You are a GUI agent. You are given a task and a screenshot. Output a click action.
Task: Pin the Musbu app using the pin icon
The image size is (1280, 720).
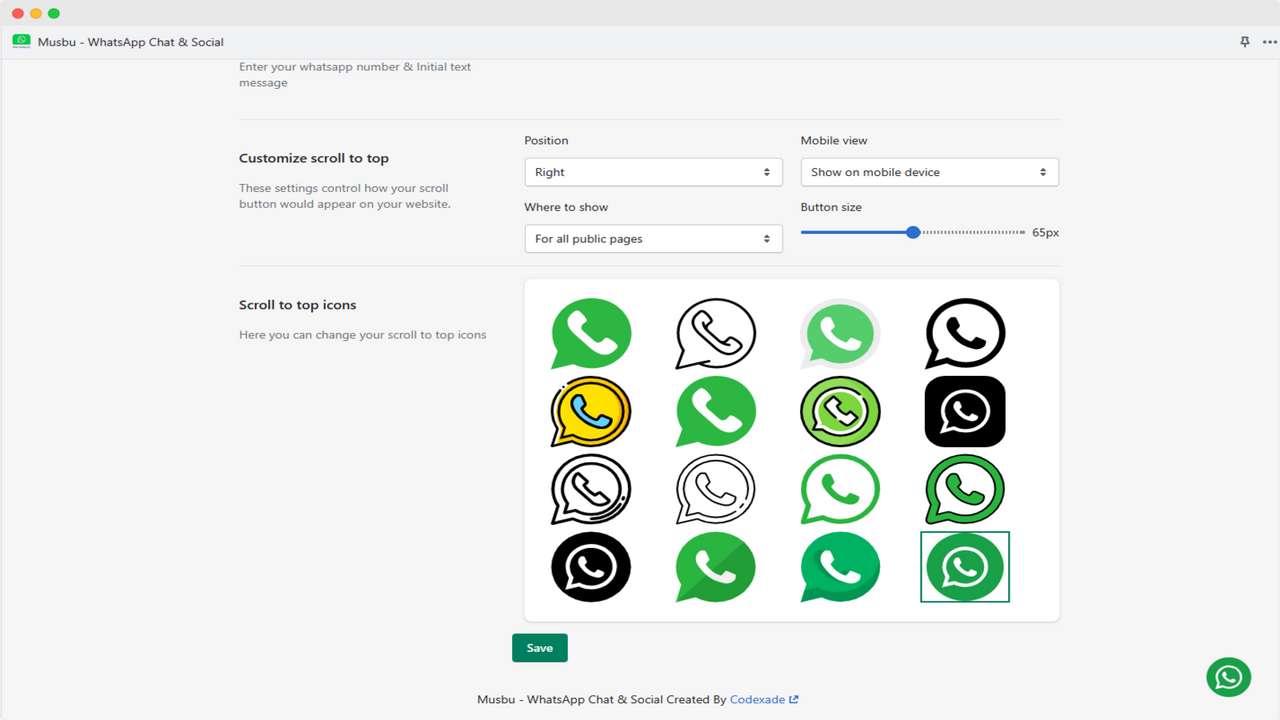coord(1244,41)
